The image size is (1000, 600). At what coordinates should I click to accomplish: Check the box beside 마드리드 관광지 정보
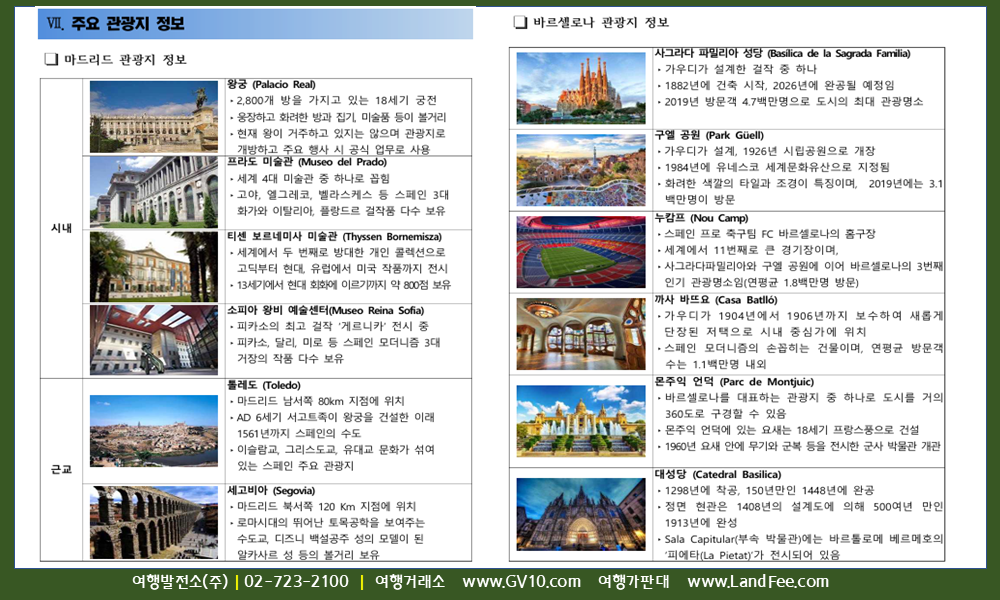[51, 60]
